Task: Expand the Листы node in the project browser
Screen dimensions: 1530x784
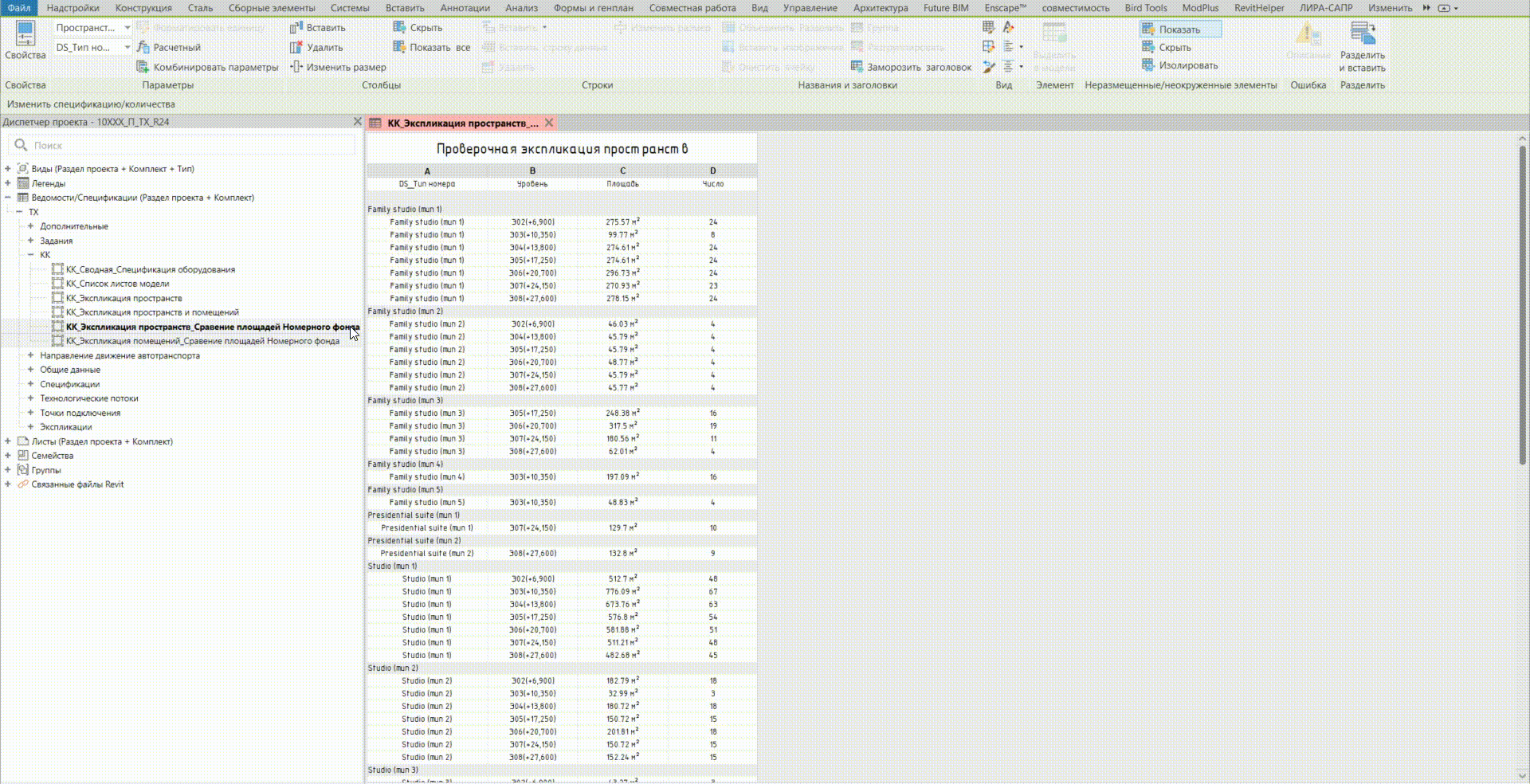Action: 8,441
